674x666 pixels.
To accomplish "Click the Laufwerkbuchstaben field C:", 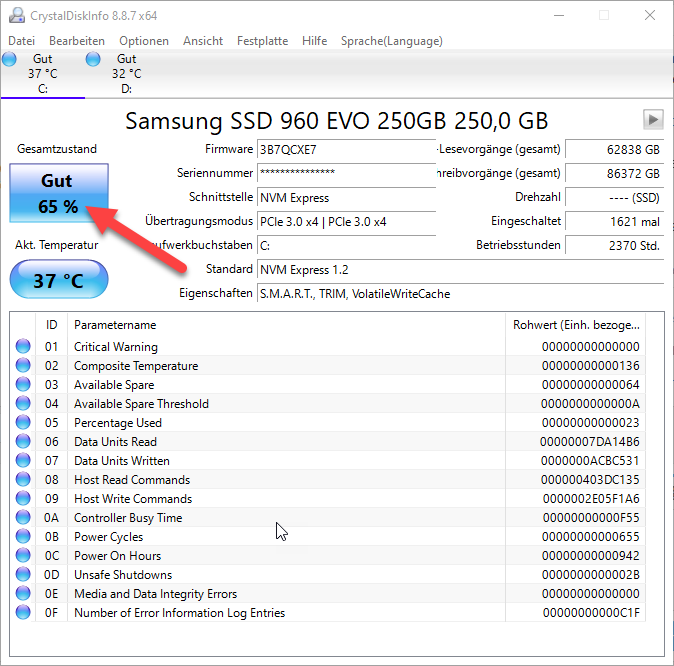I will [x=346, y=246].
